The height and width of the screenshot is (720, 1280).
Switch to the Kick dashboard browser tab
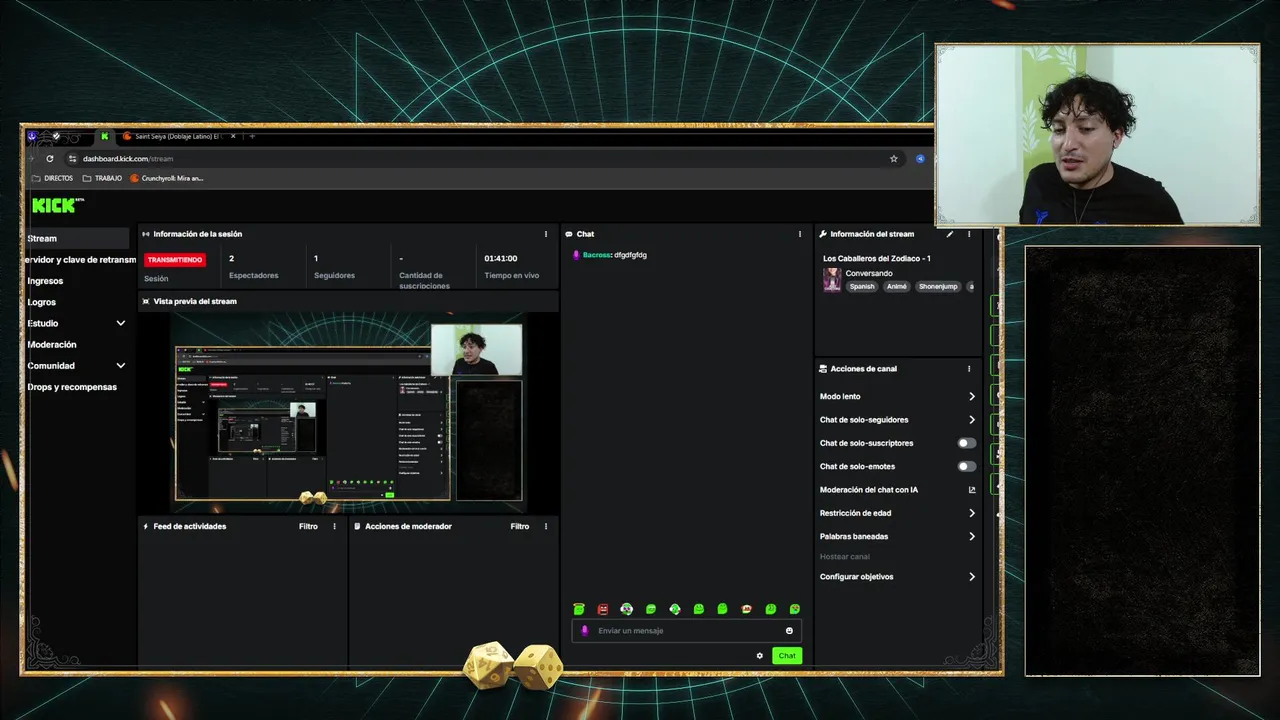click(x=104, y=136)
